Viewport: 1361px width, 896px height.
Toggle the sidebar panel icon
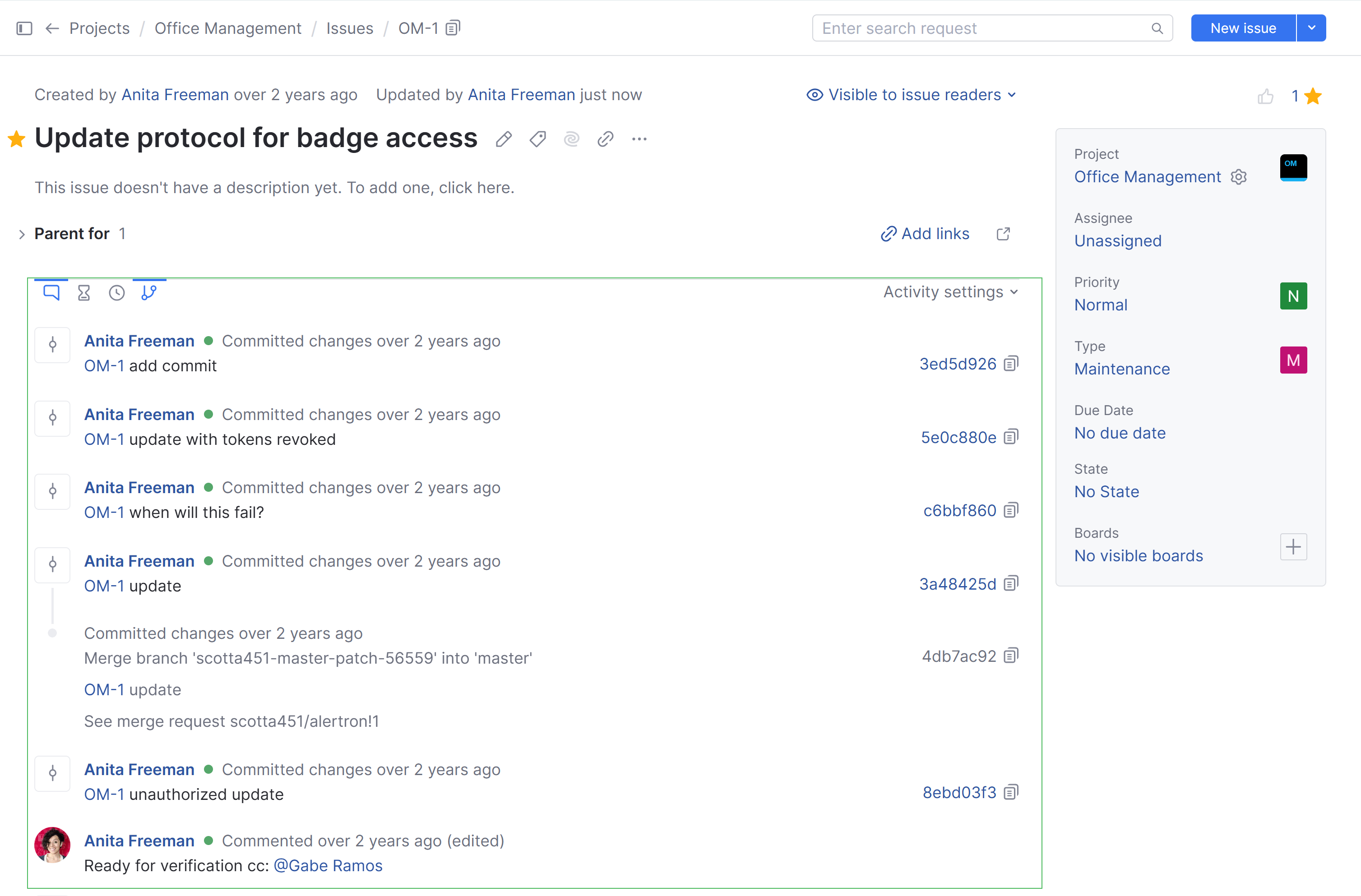24,28
